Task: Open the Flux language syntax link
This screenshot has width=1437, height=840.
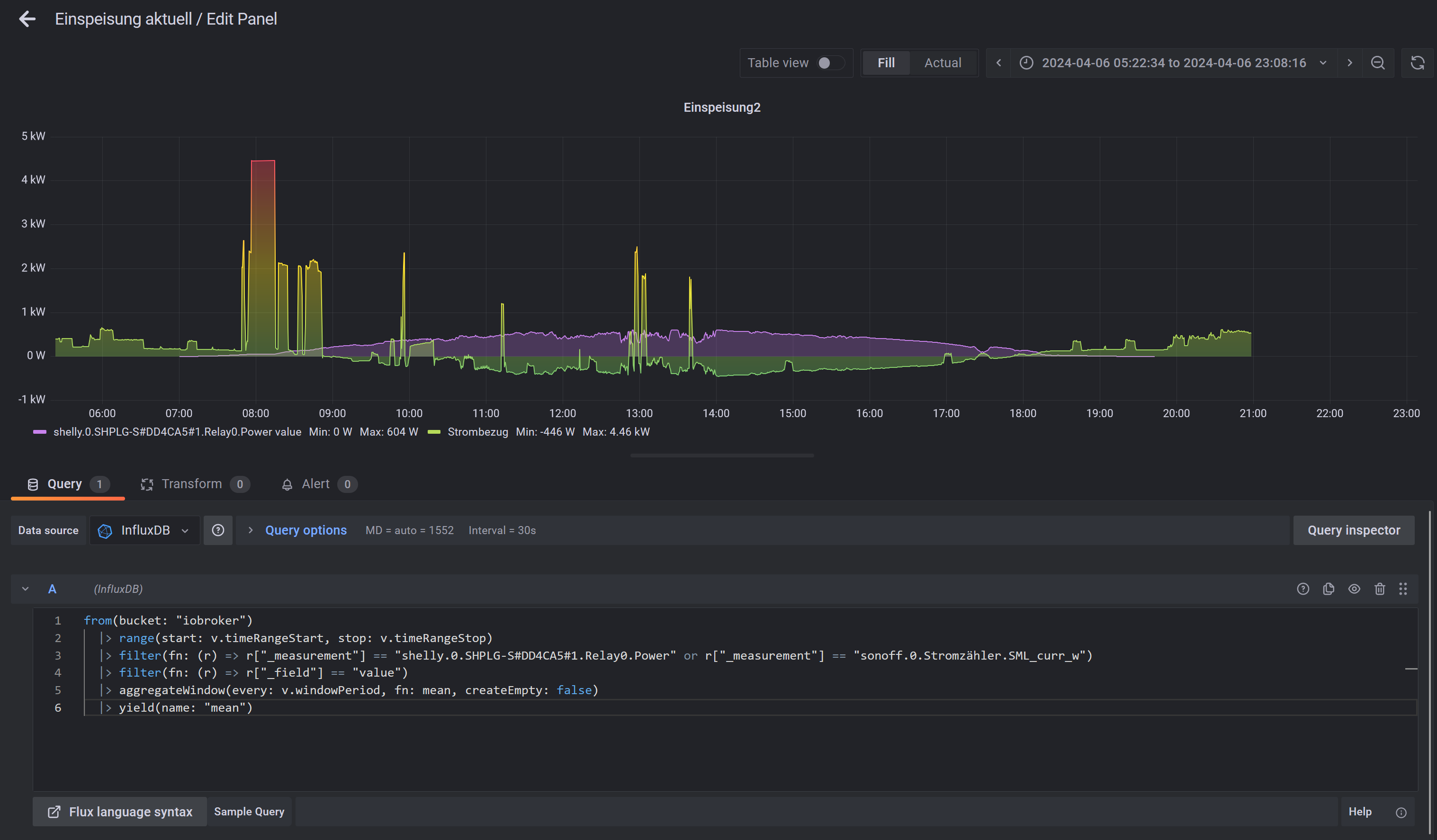Action: point(120,812)
